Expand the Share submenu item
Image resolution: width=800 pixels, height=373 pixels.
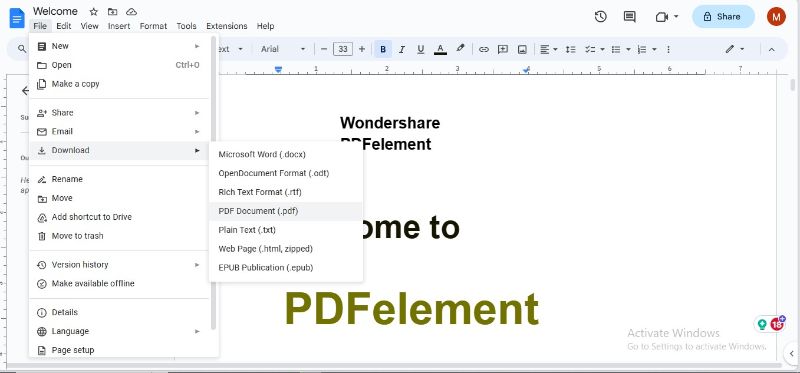119,112
